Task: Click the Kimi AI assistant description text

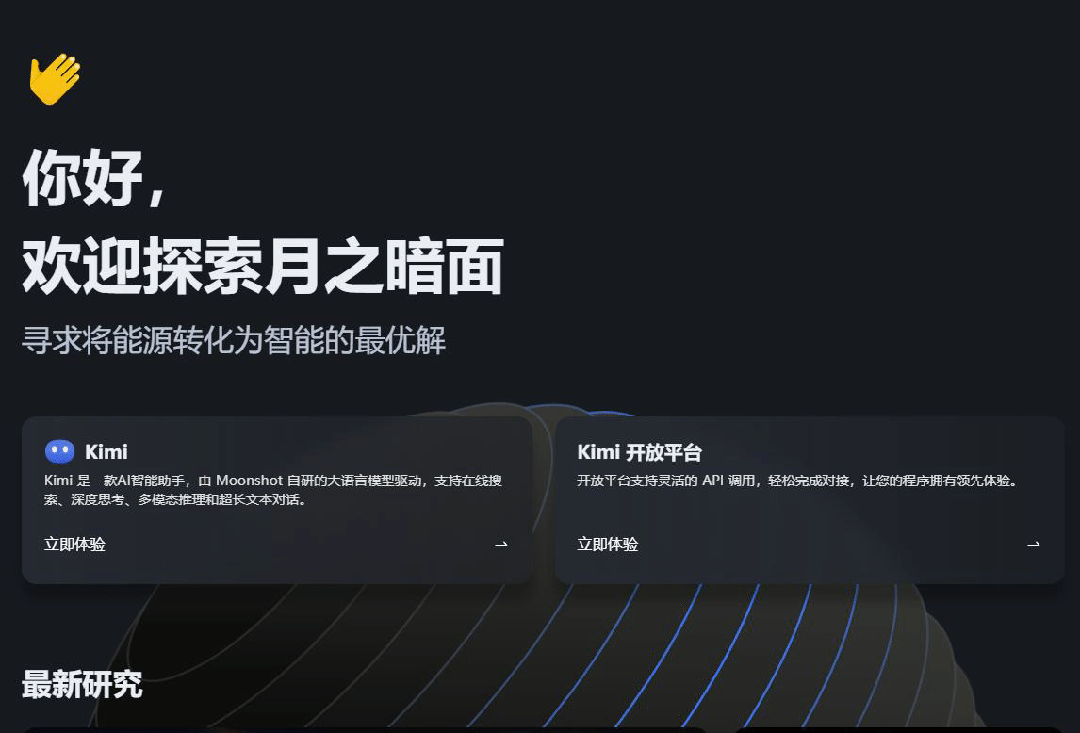Action: pyautogui.click(x=272, y=490)
